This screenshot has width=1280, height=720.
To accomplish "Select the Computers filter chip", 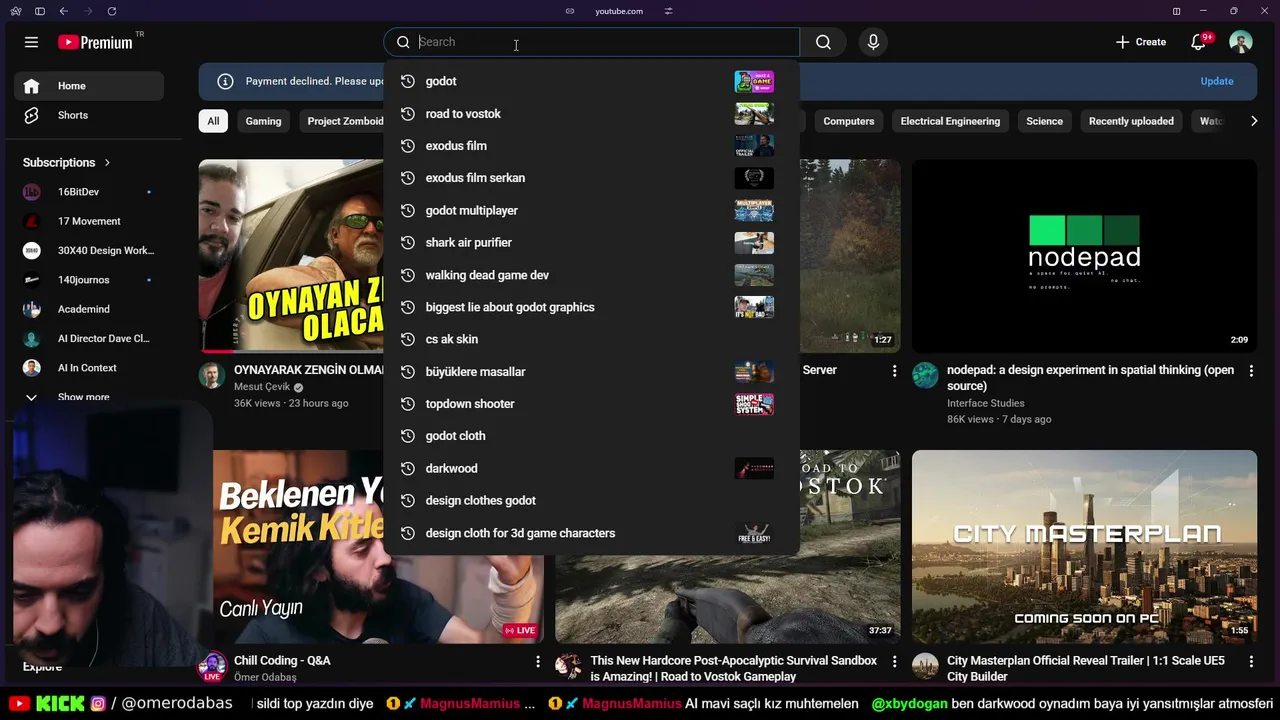I will click(x=849, y=121).
